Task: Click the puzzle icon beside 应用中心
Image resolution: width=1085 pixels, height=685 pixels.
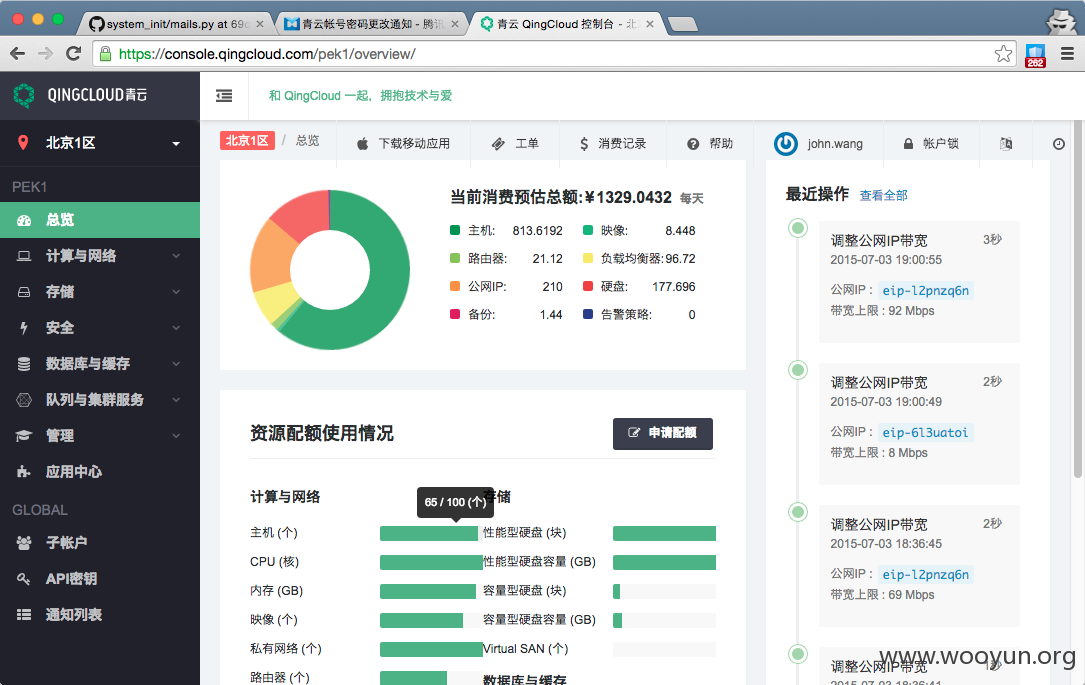Action: pyautogui.click(x=24, y=472)
